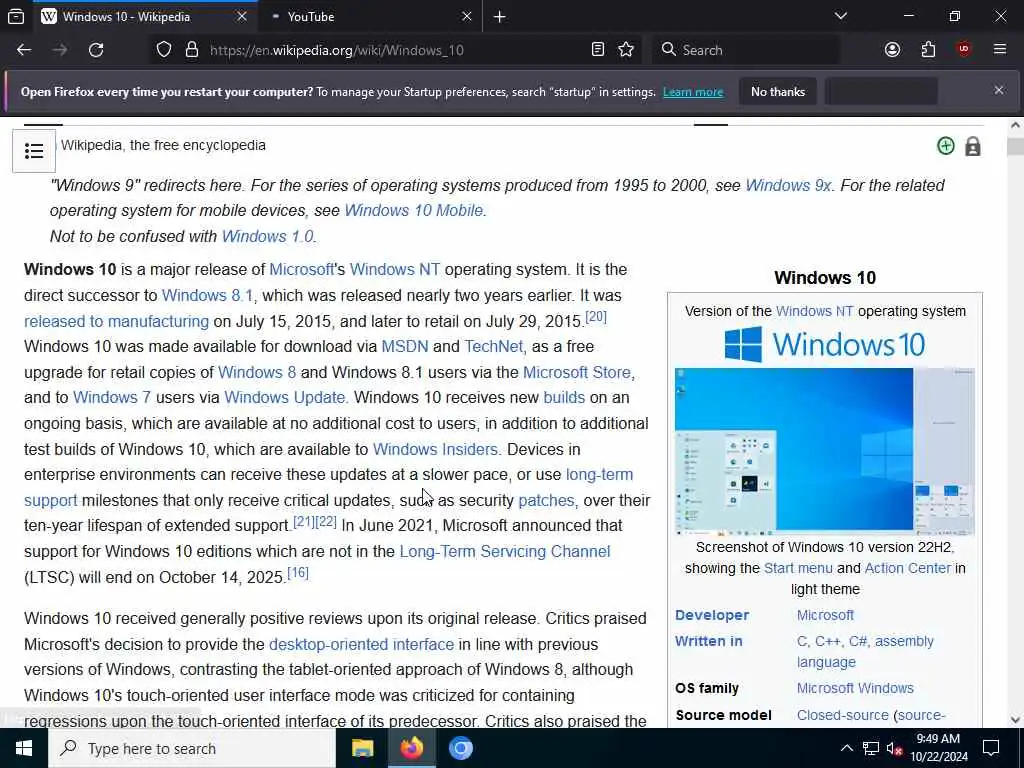The image size is (1024, 768).
Task: Close the YouTube tab
Action: pos(466,16)
